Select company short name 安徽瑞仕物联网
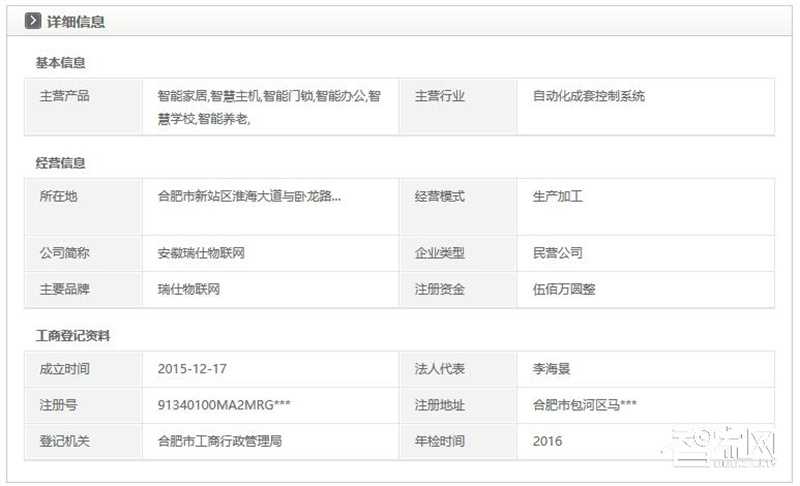This screenshot has height=486, width=800. (x=201, y=254)
